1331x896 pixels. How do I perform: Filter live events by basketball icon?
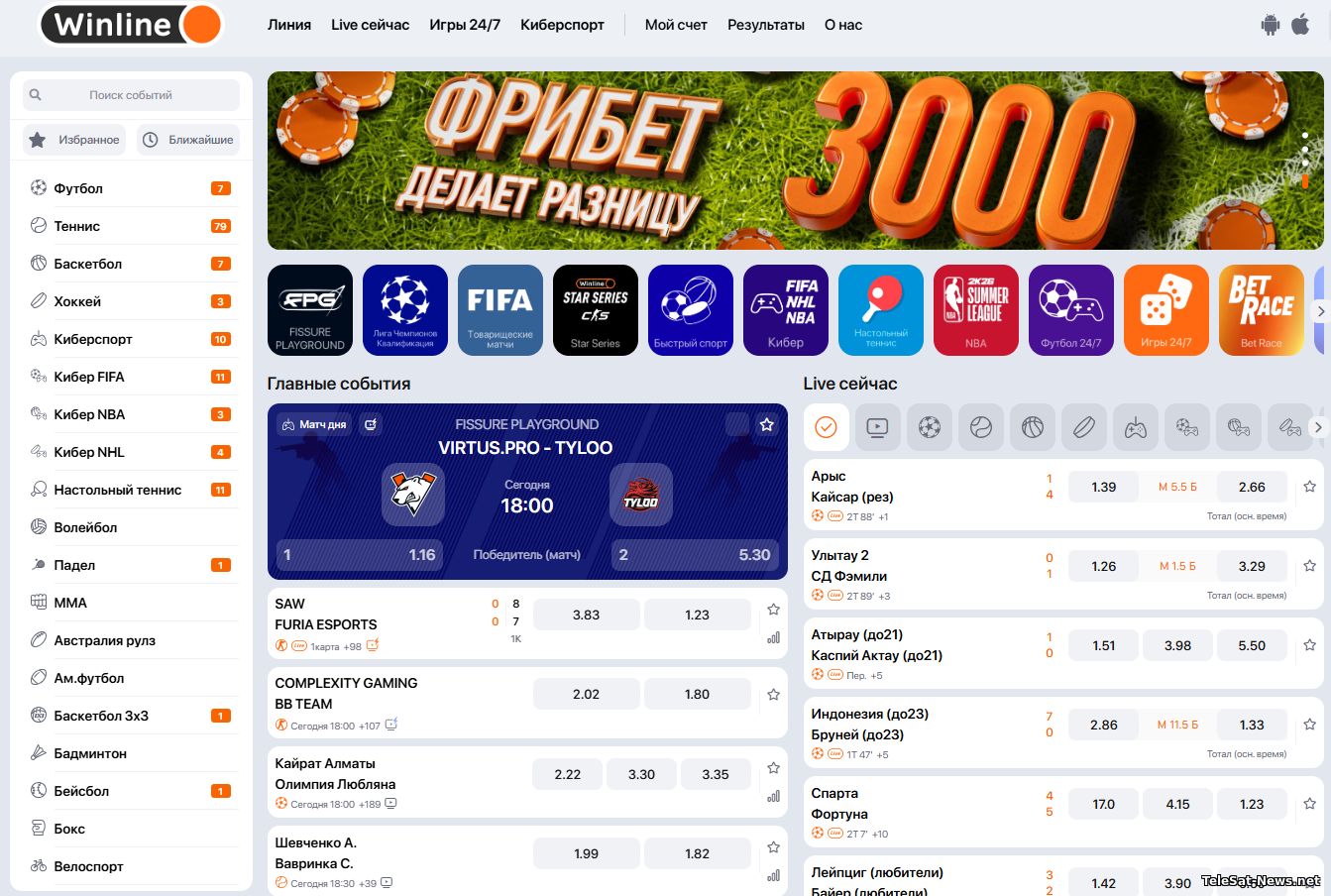tap(1033, 427)
